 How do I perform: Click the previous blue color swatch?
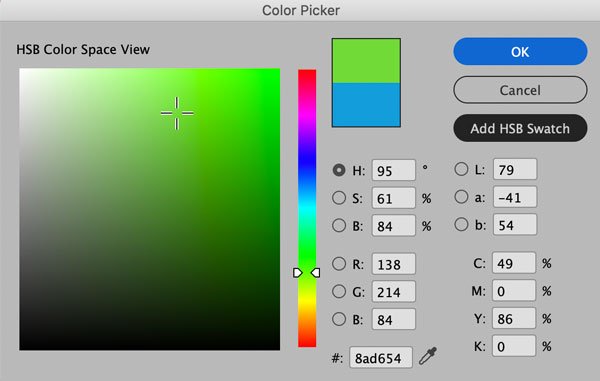(x=366, y=105)
